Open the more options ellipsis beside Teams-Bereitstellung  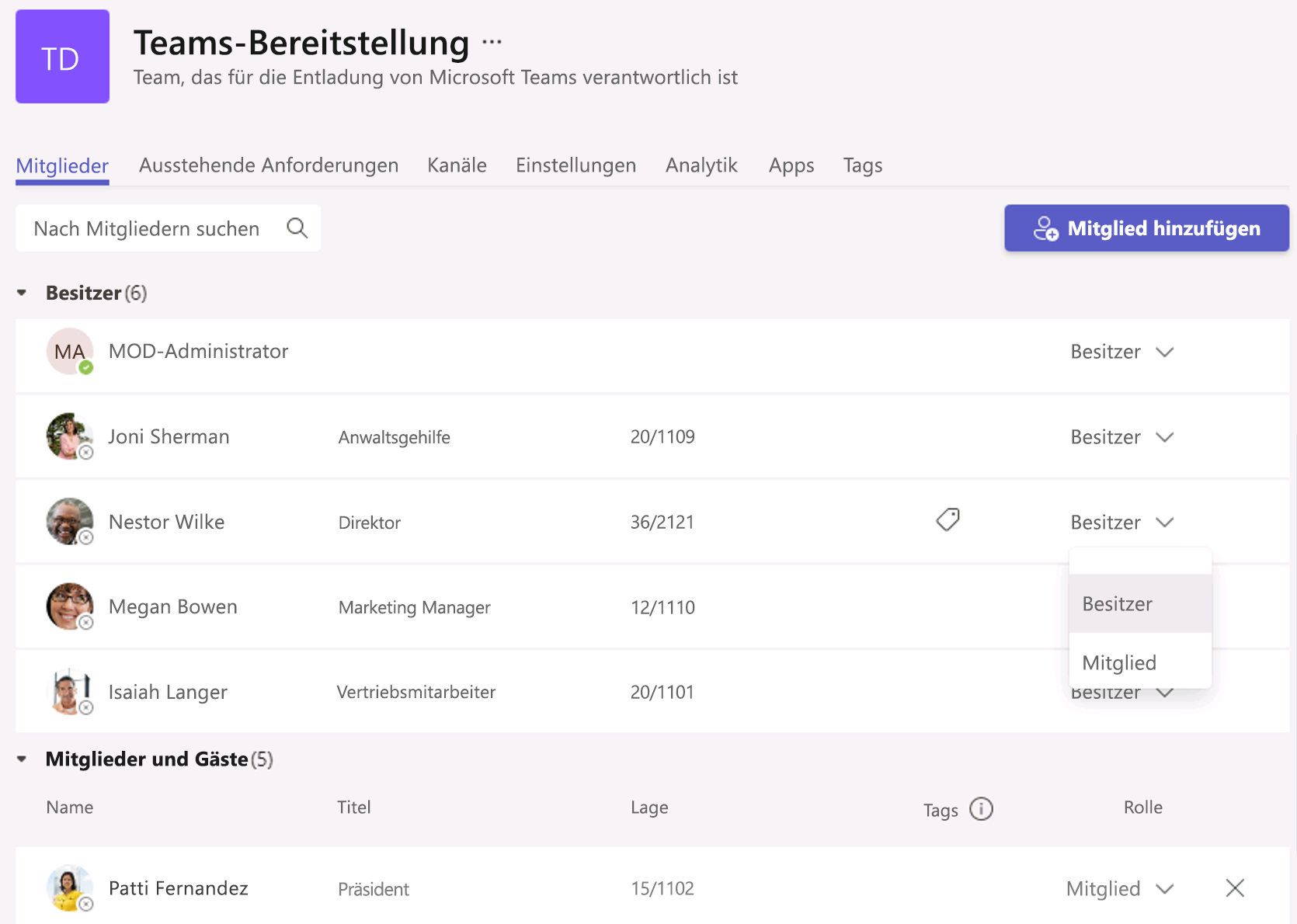point(492,42)
